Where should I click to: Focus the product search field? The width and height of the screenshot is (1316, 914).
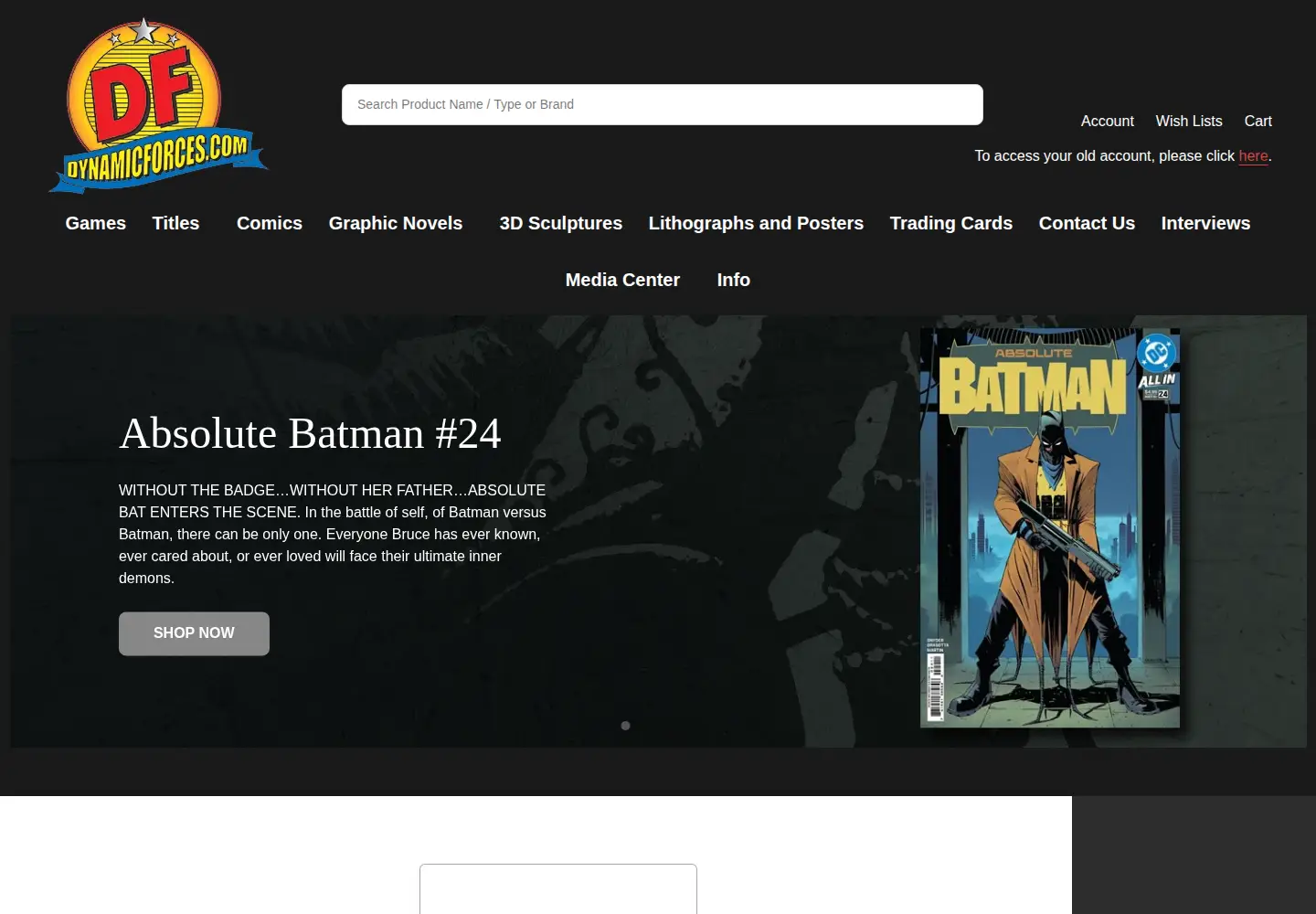coord(663,104)
